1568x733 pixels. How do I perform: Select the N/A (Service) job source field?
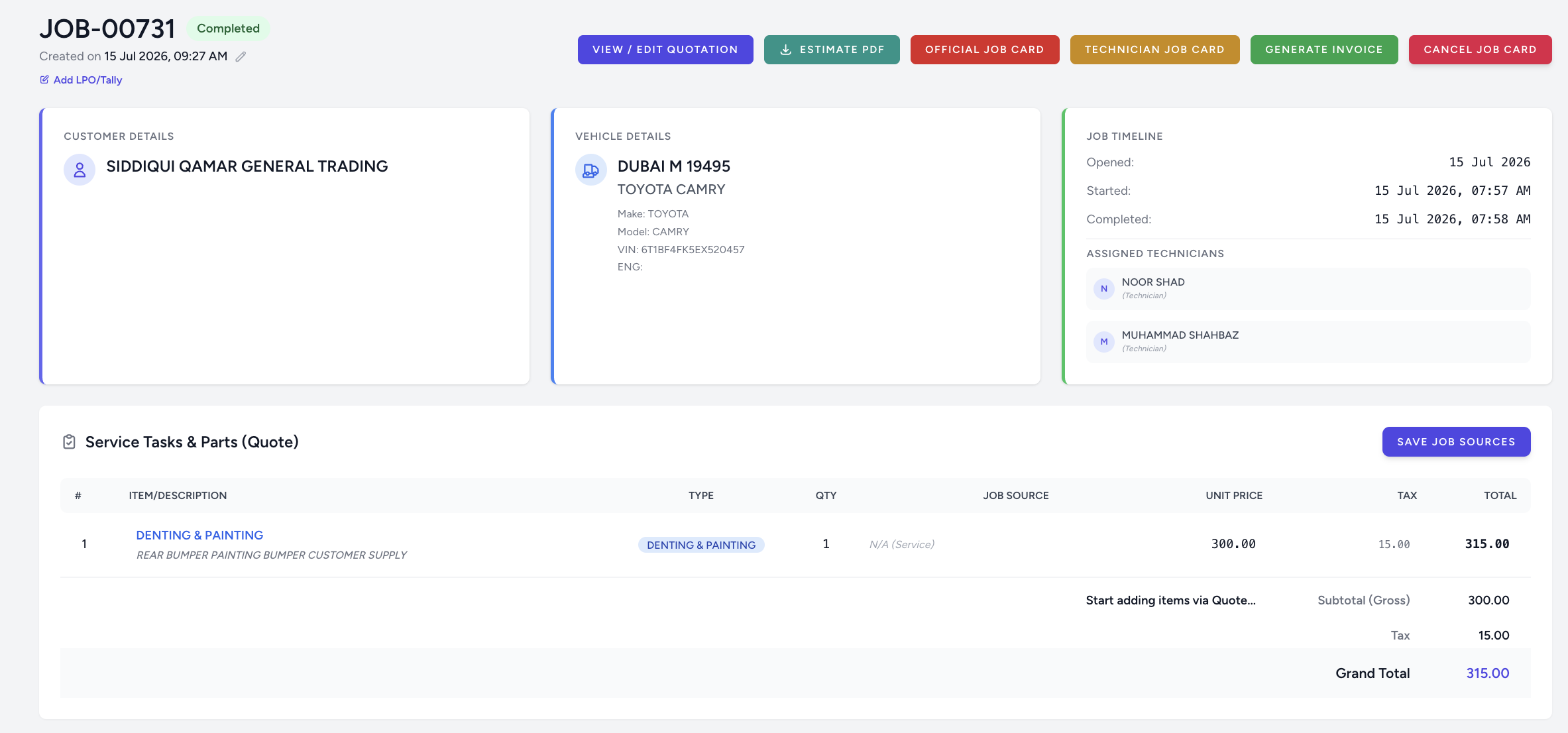pyautogui.click(x=901, y=544)
